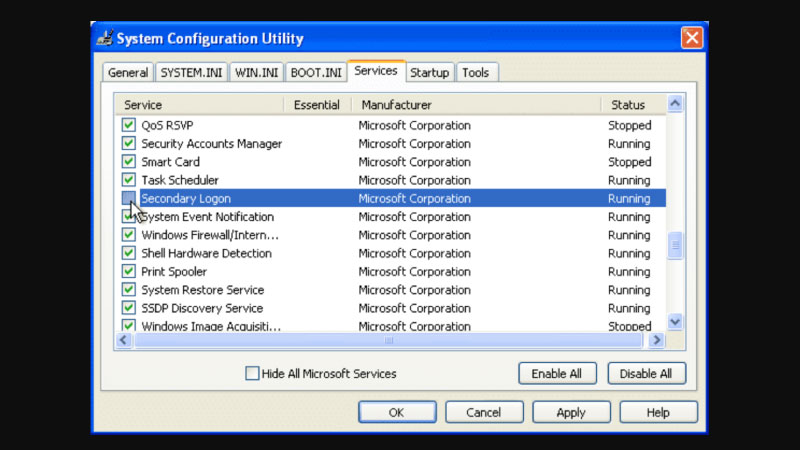This screenshot has width=800, height=450.
Task: Close the System Configuration Utility window
Action: pos(691,39)
